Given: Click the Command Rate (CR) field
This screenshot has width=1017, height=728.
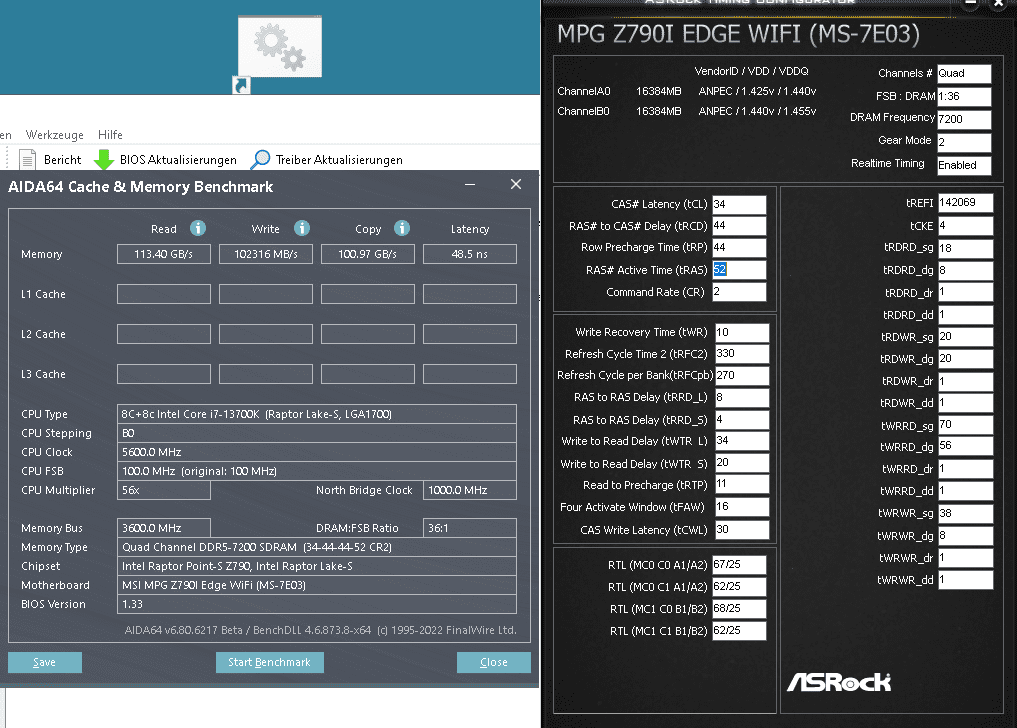Looking at the screenshot, I should click(x=739, y=291).
